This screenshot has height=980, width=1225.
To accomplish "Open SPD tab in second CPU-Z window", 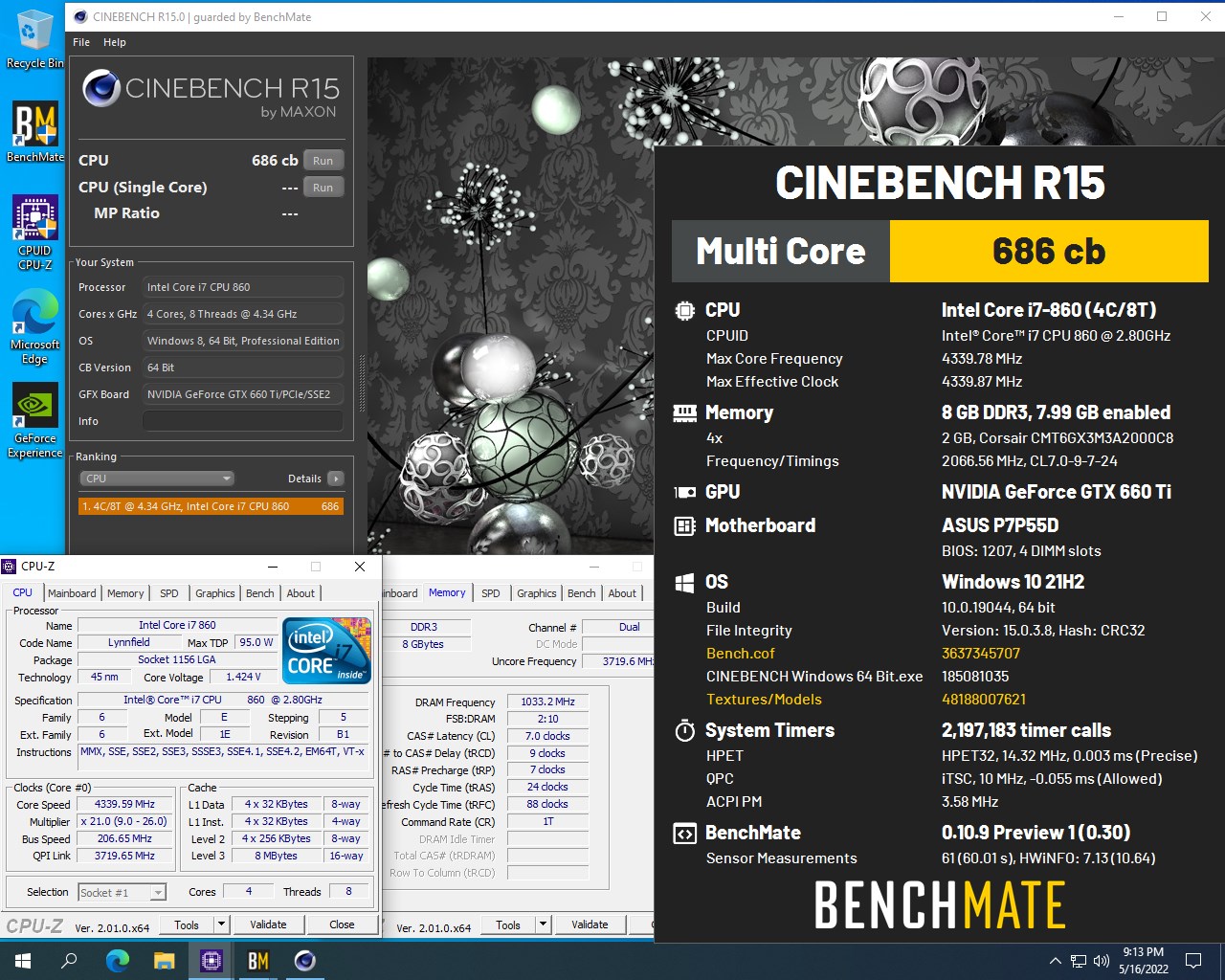I will (x=491, y=593).
